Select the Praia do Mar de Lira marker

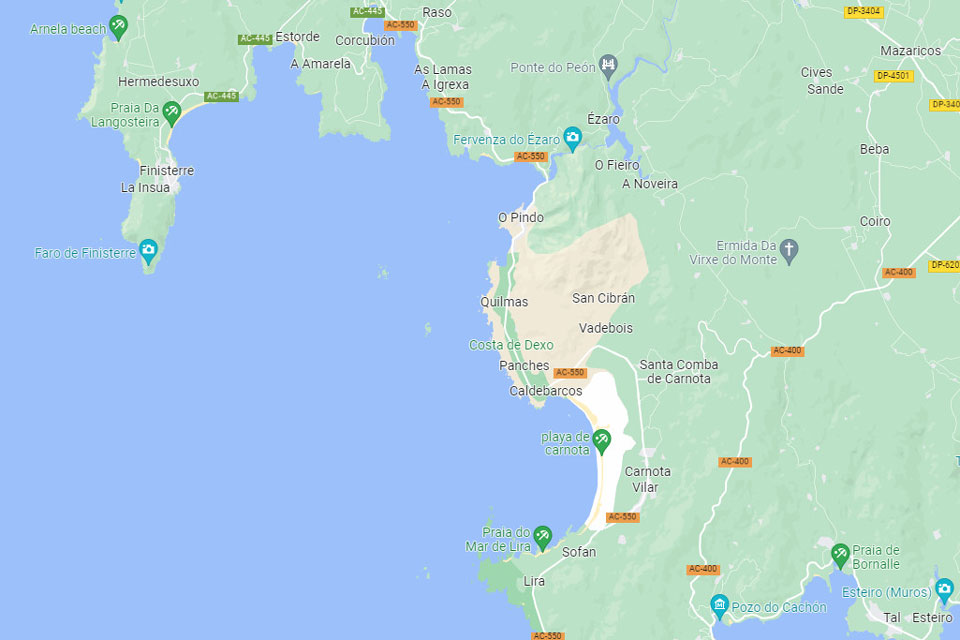point(542,537)
